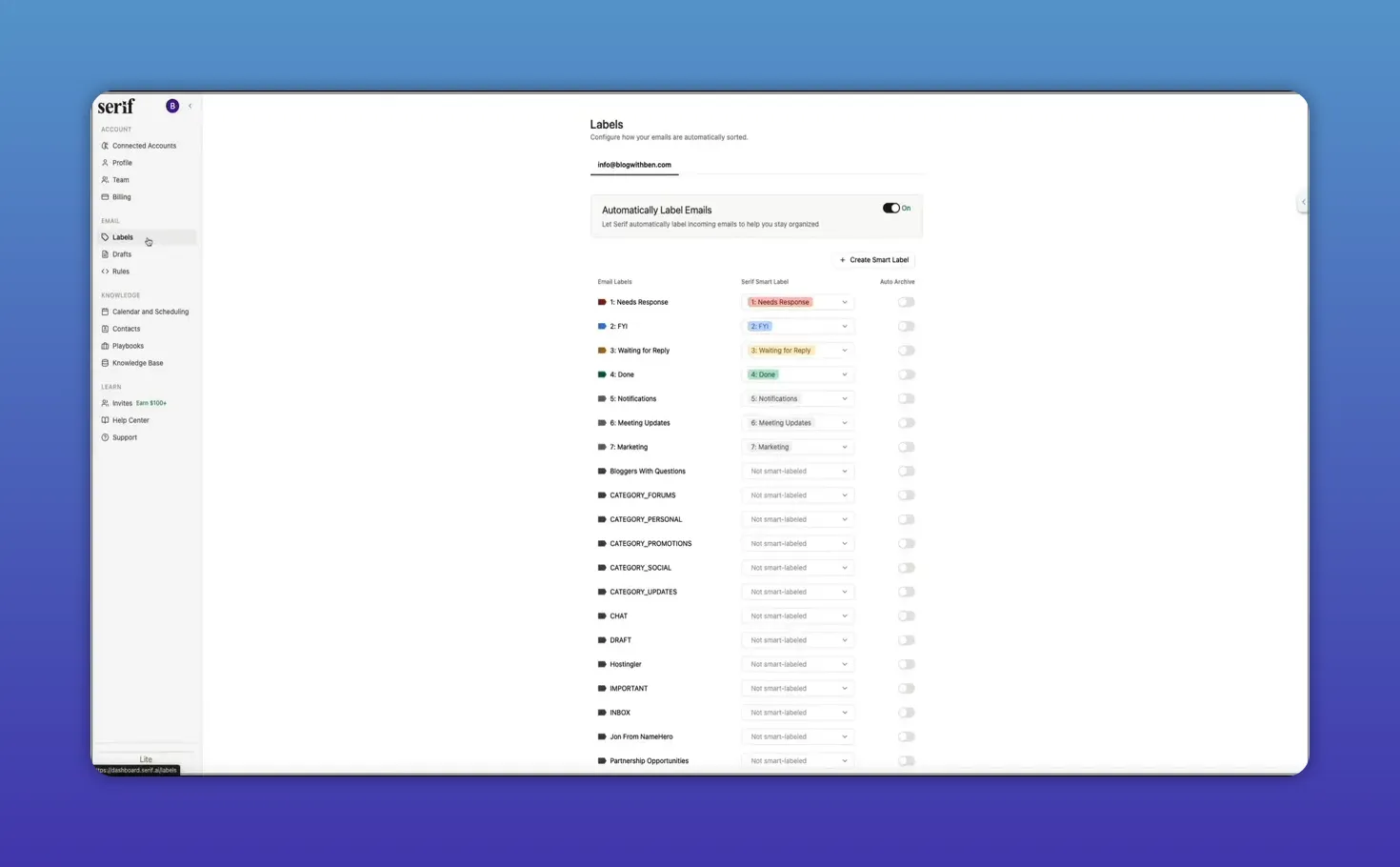Screen dimensions: 1400x867
Task: Open dropdown for Bloggers With Questions
Action: [797, 471]
